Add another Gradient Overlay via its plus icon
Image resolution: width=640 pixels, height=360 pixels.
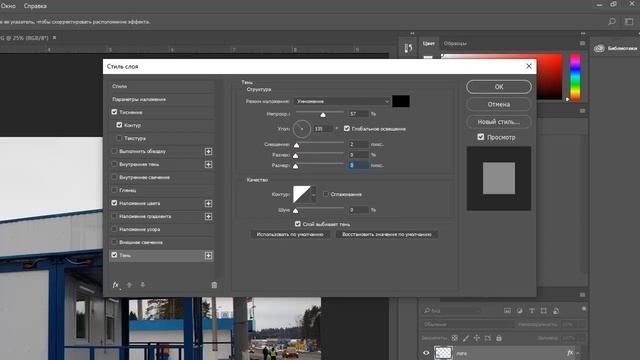208,216
